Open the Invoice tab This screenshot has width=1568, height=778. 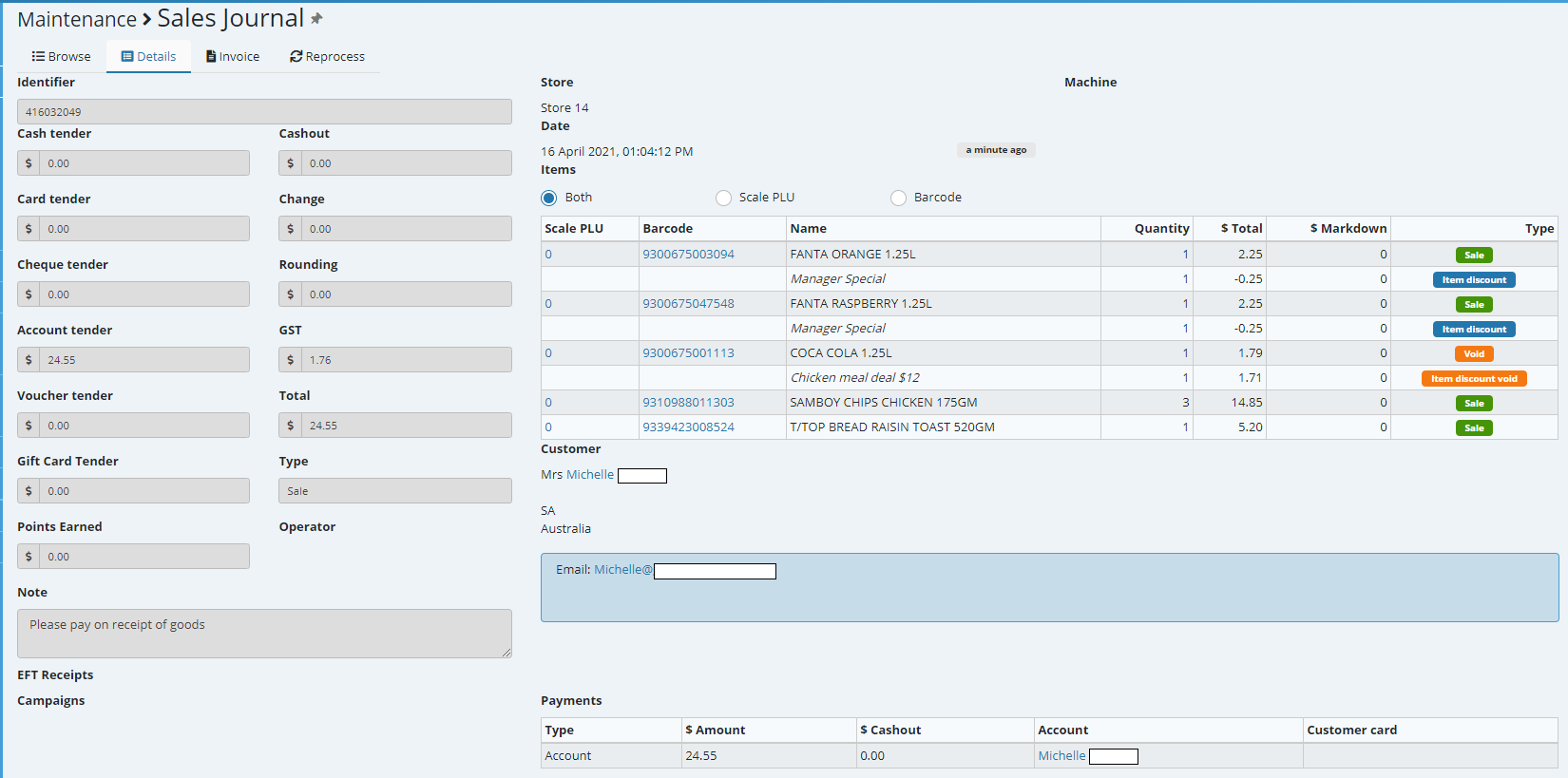pyautogui.click(x=233, y=57)
